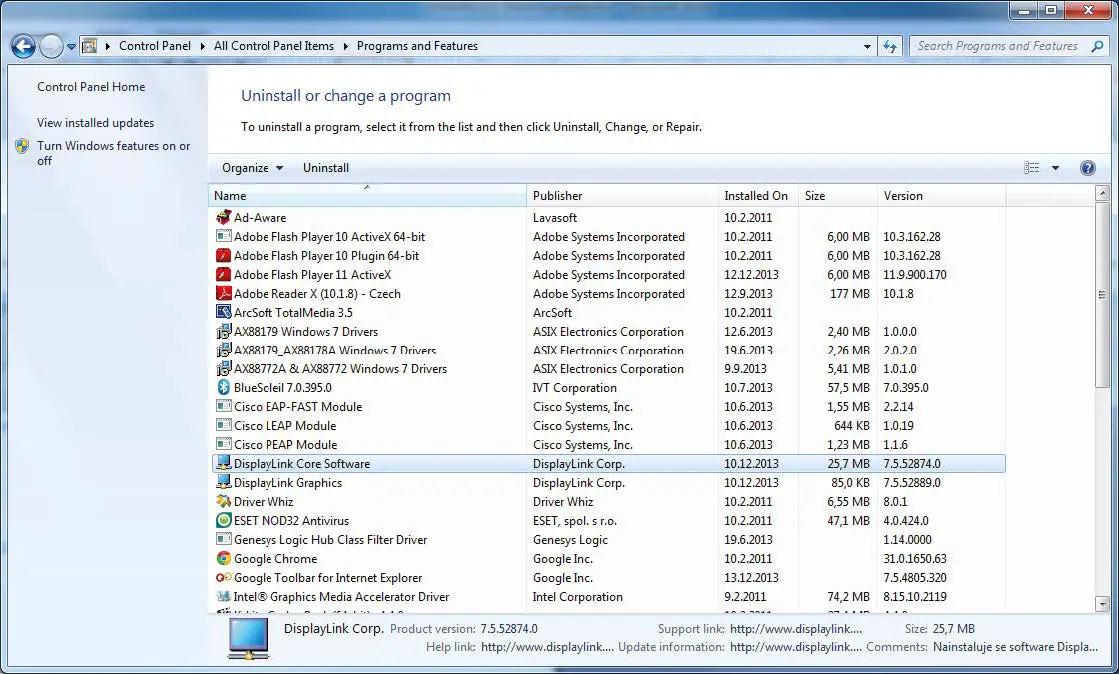This screenshot has height=674, width=1119.
Task: Select the Google Chrome icon in list
Action: 224,559
